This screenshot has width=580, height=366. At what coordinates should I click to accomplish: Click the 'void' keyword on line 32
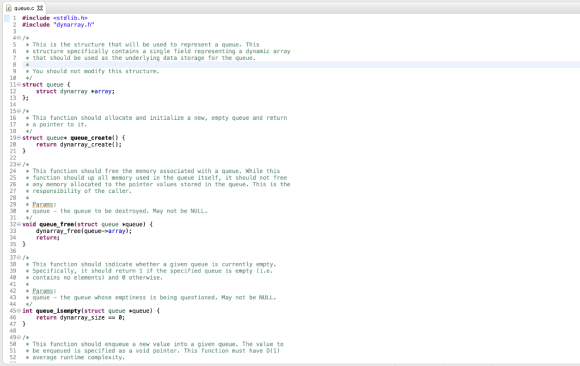(x=29, y=224)
